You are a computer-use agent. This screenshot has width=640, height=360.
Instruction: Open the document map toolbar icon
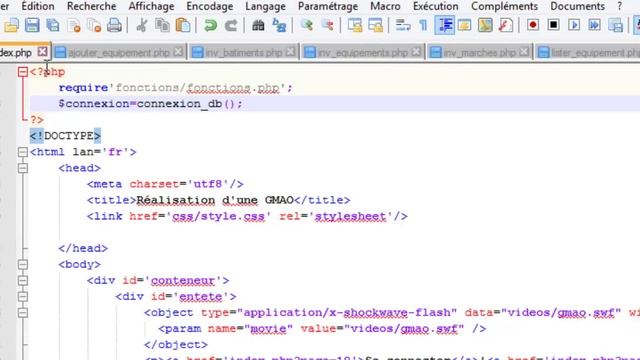click(485, 25)
